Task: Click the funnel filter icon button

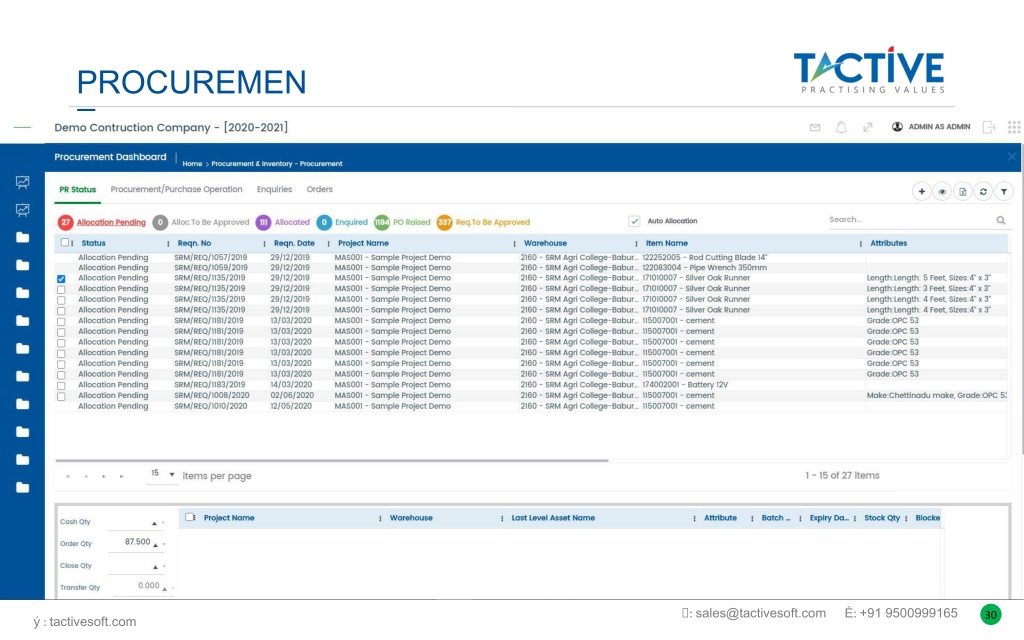Action: [x=1004, y=191]
